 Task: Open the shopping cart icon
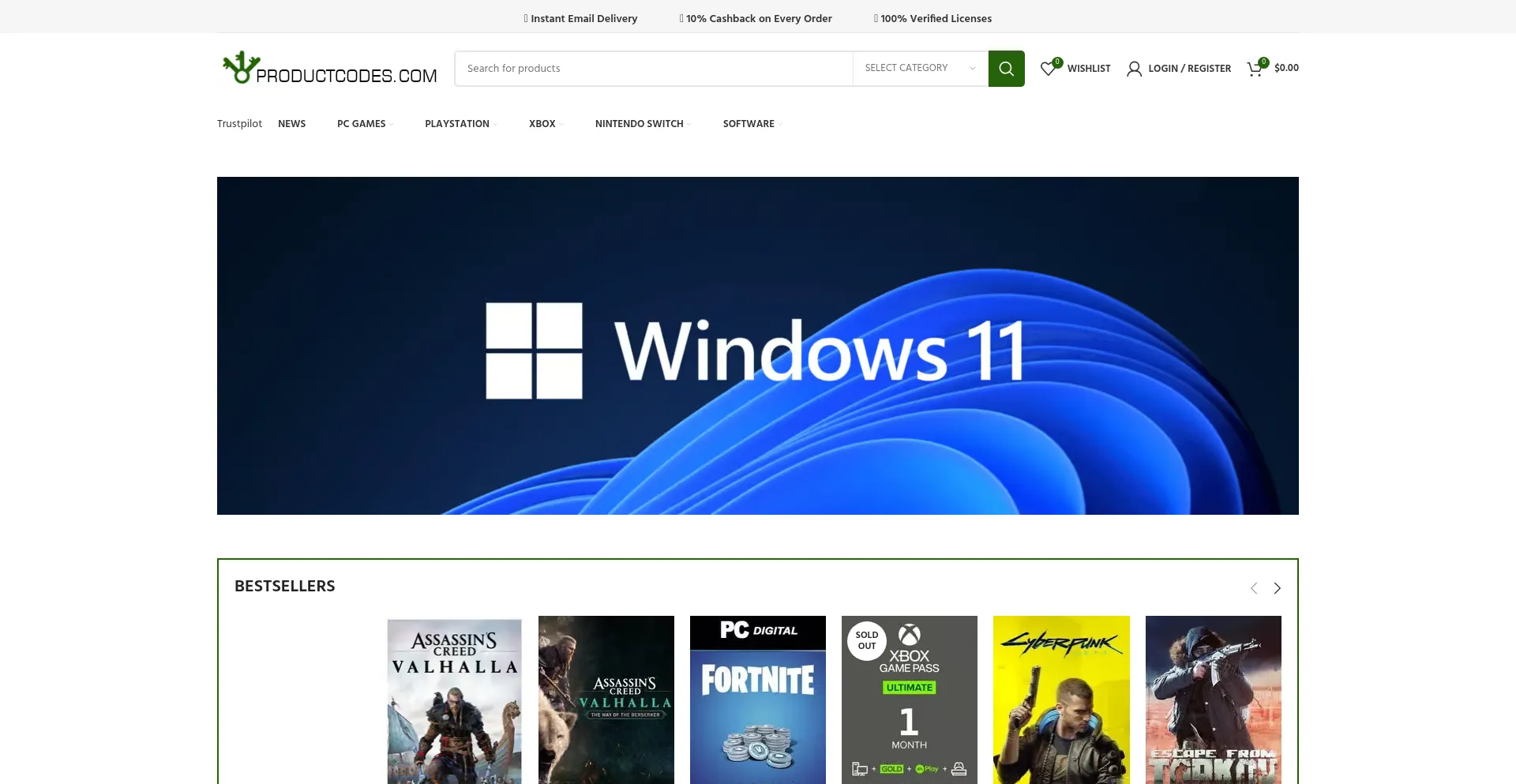point(1255,69)
